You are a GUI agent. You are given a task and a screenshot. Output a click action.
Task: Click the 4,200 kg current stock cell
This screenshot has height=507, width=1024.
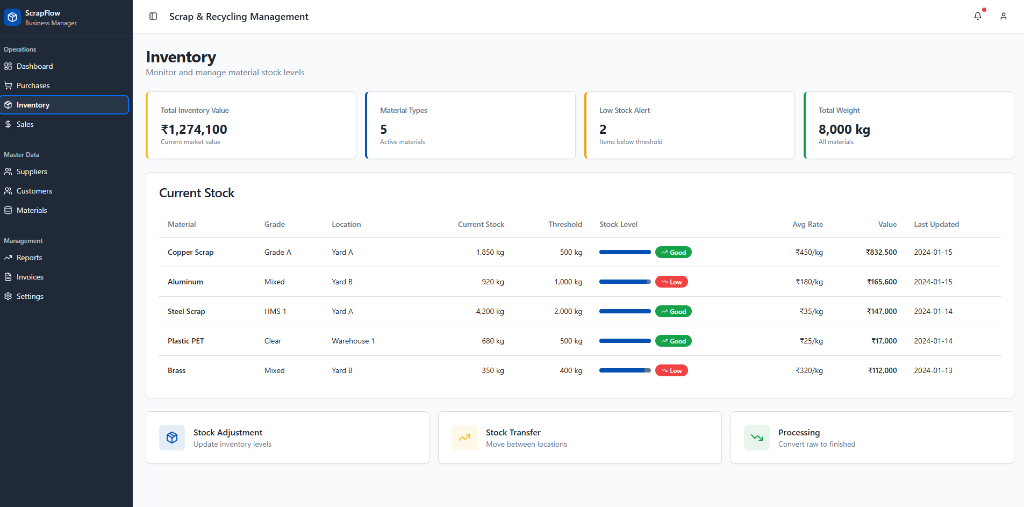(490, 312)
